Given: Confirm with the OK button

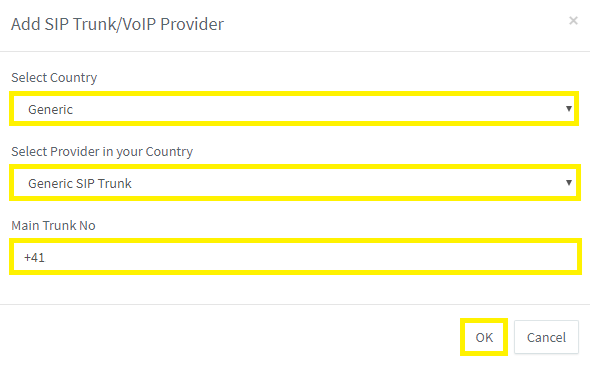Looking at the screenshot, I should click(x=484, y=337).
